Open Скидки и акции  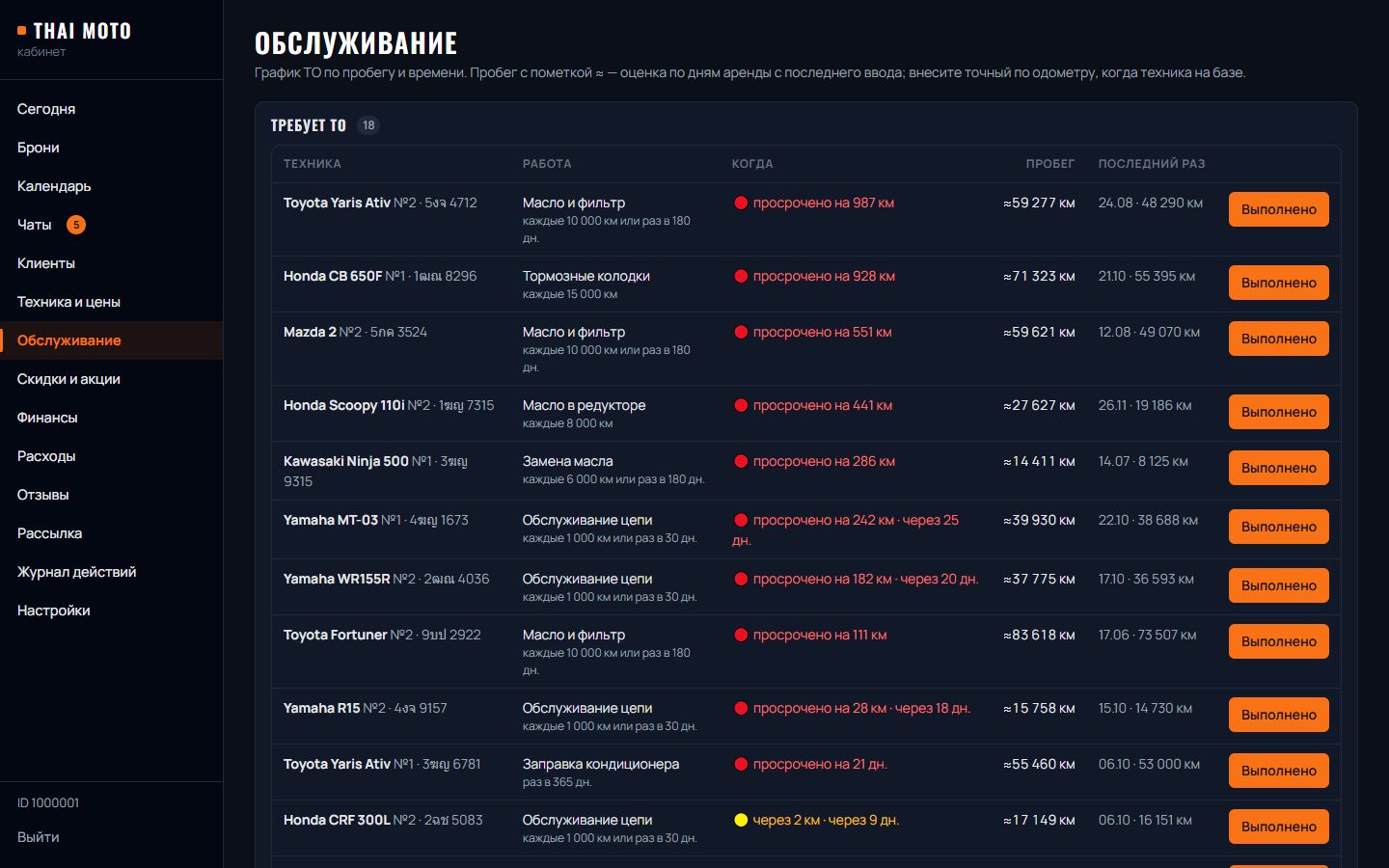point(111,379)
